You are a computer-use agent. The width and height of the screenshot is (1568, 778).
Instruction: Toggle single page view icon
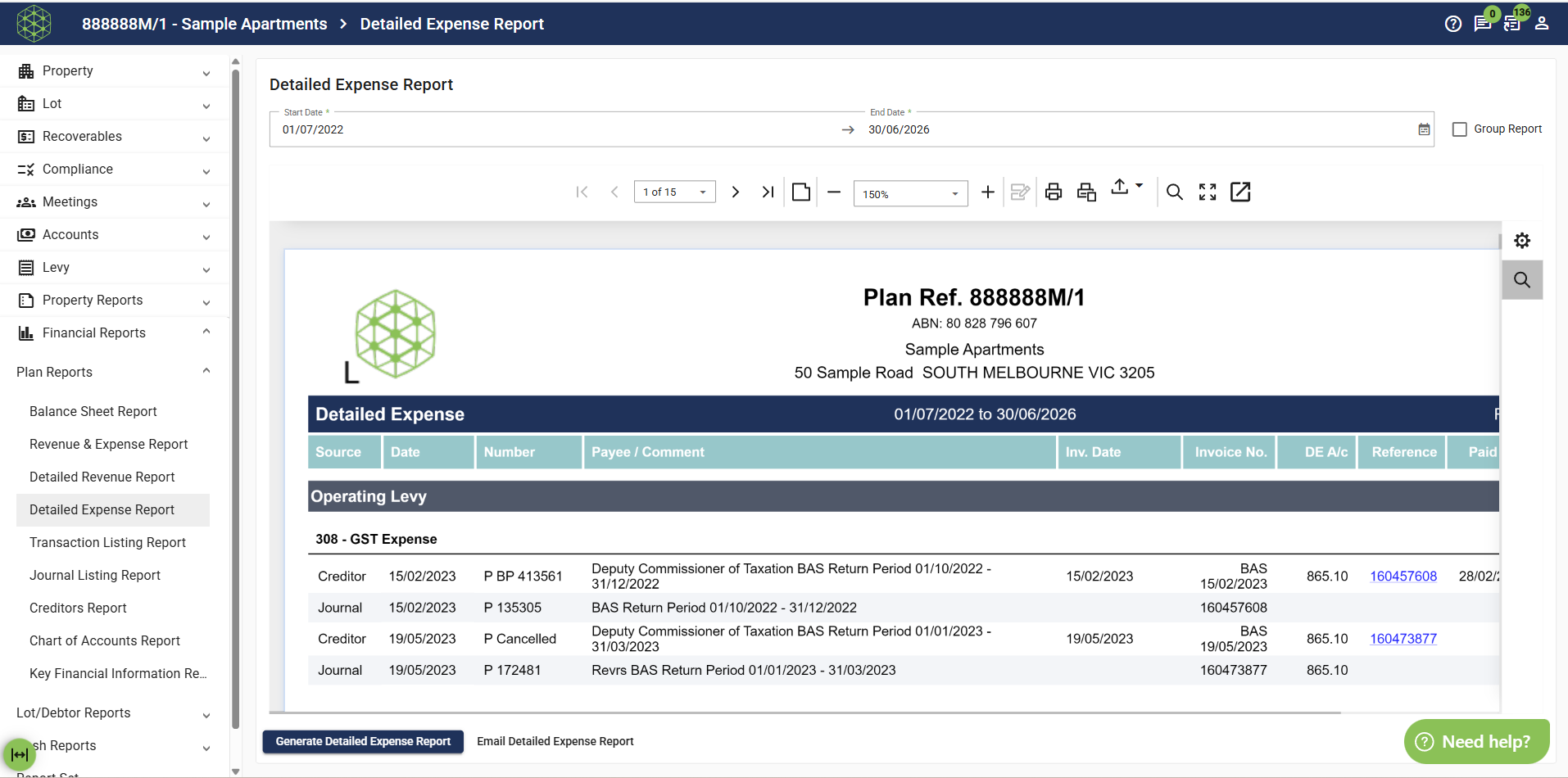(x=801, y=192)
